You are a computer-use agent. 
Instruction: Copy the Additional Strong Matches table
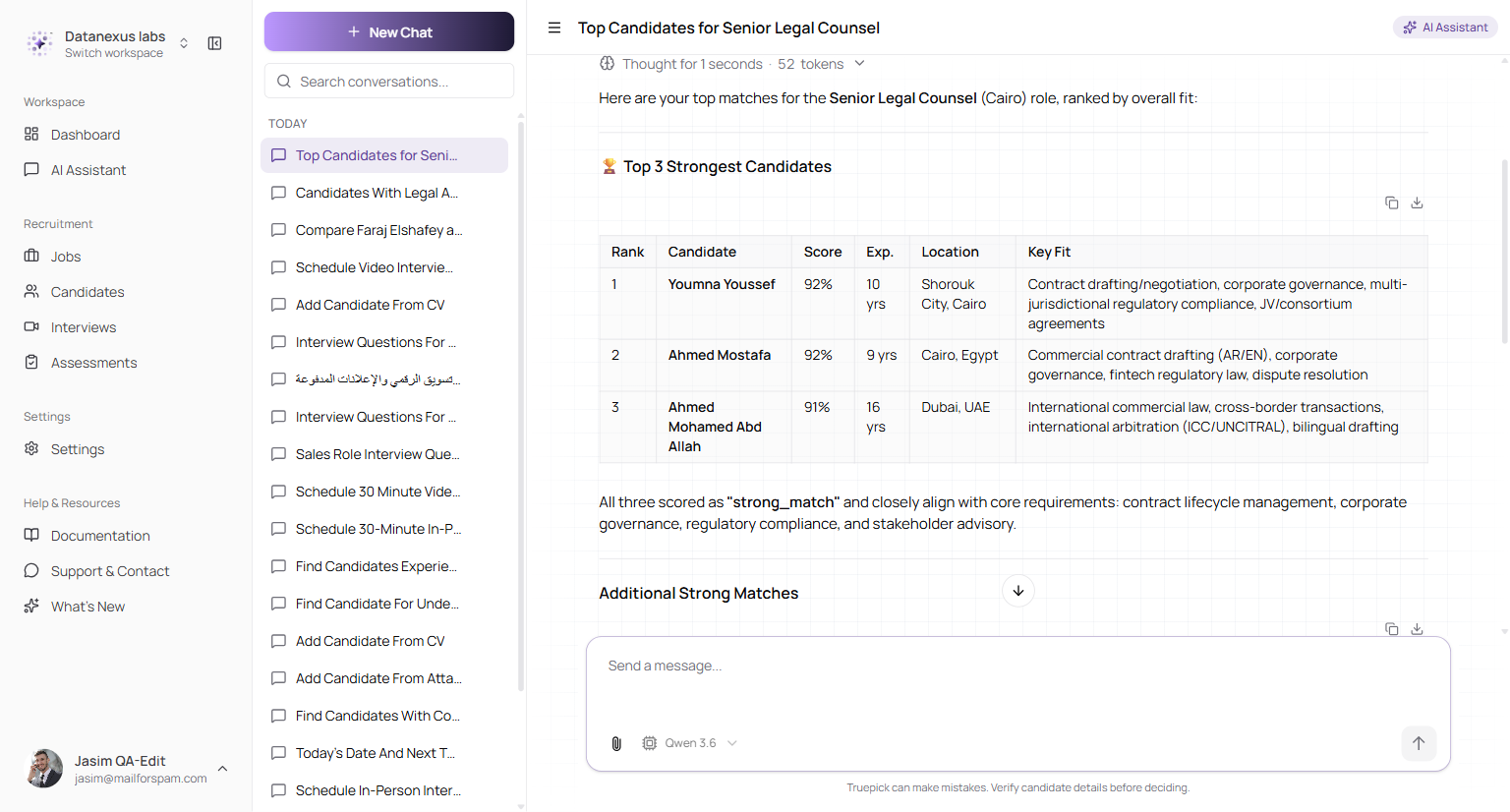click(1391, 629)
